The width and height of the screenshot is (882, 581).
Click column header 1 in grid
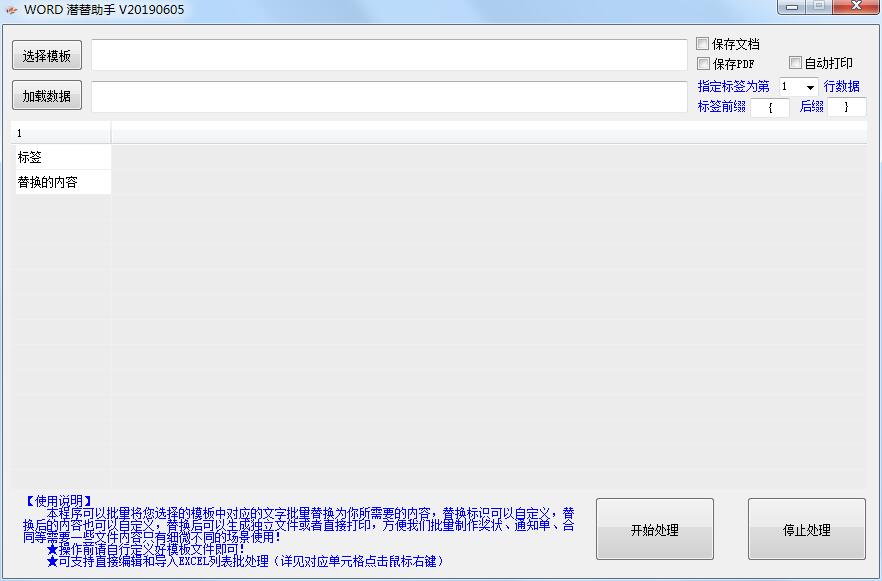[61, 133]
